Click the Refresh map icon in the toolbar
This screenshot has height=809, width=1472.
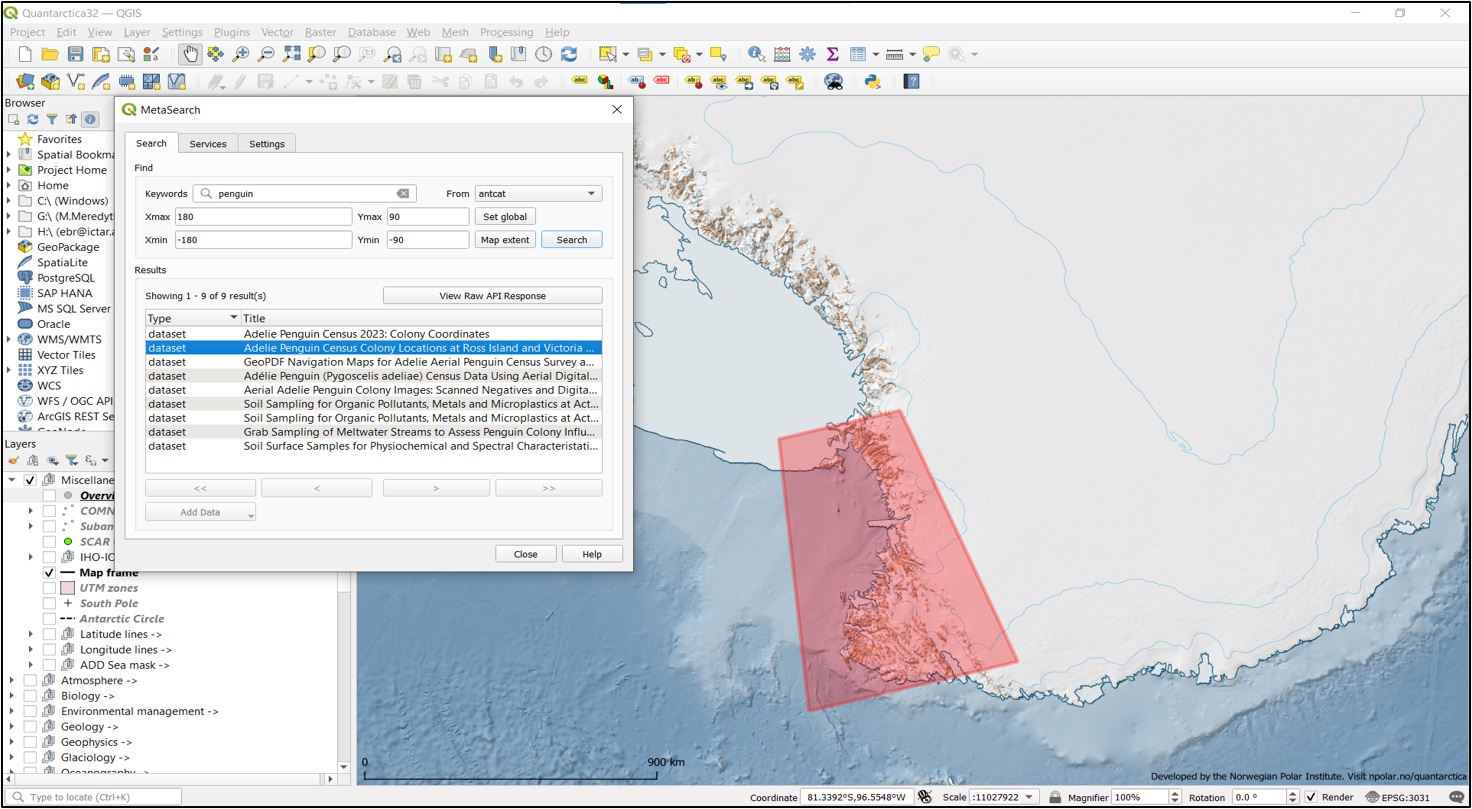coord(569,54)
